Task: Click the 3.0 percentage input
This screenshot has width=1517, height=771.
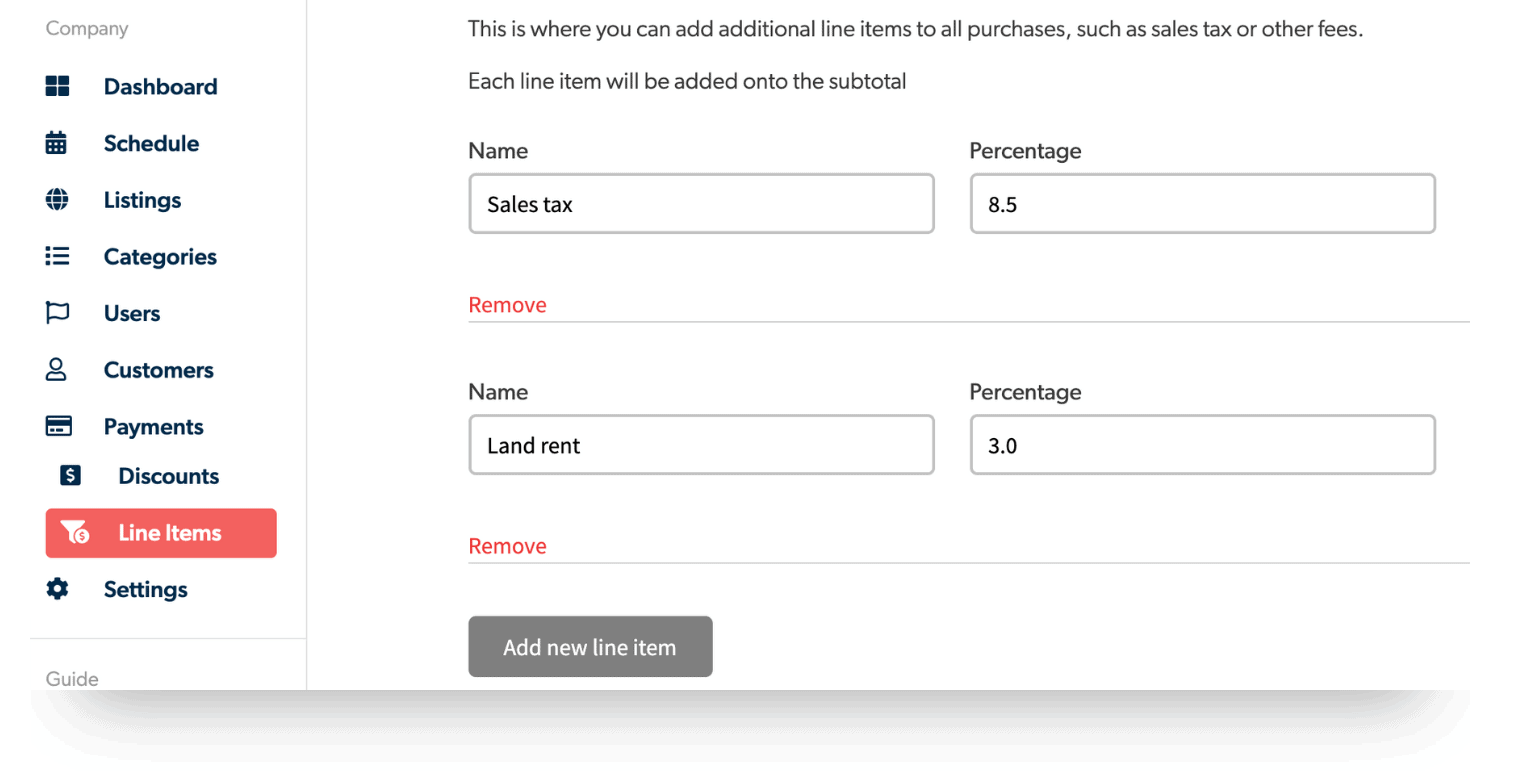Action: point(1202,445)
